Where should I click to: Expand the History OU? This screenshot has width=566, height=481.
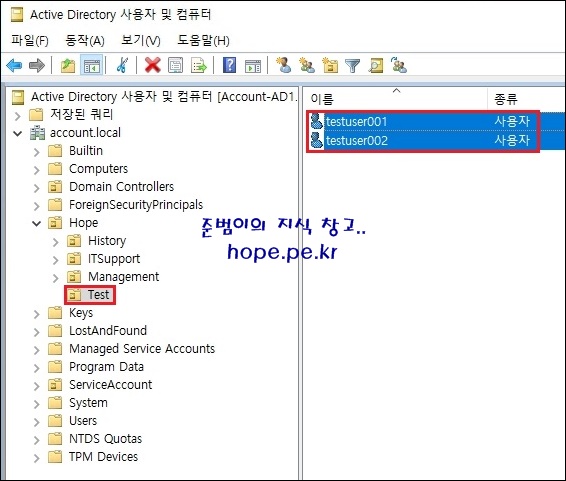click(x=55, y=242)
